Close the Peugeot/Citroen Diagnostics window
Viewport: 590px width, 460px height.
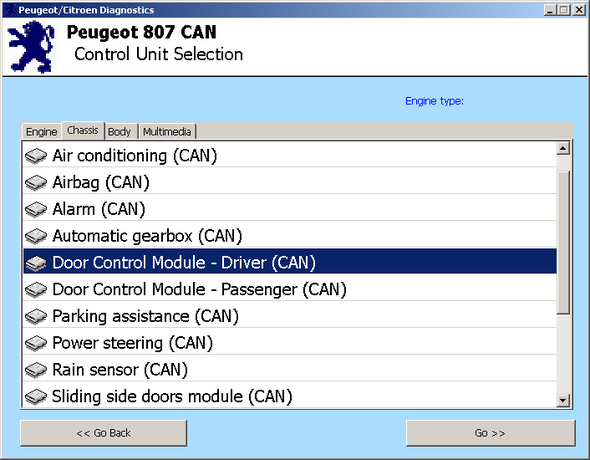pyautogui.click(x=579, y=10)
